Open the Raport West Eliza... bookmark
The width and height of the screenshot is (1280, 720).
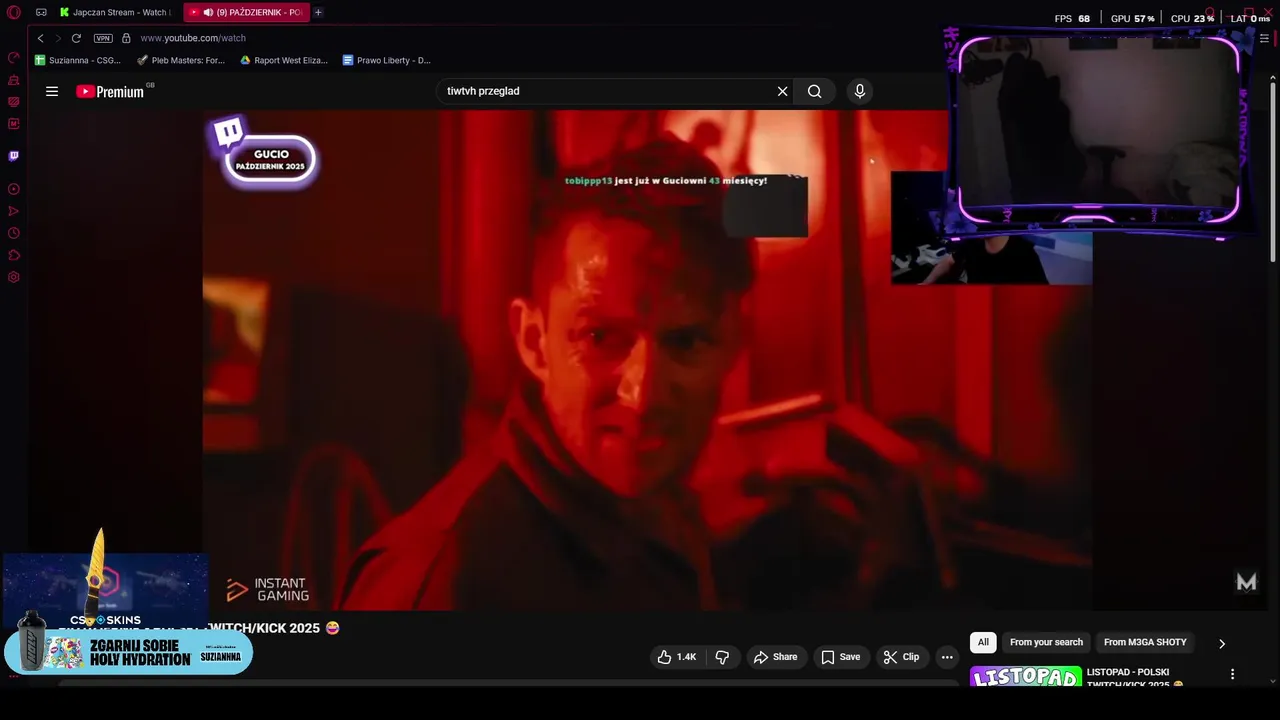pos(284,60)
